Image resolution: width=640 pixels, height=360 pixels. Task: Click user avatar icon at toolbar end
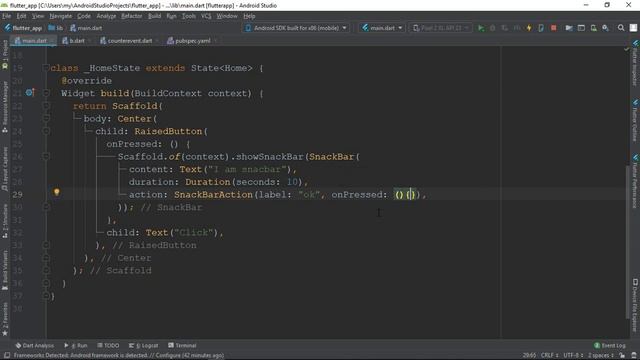click(x=633, y=28)
